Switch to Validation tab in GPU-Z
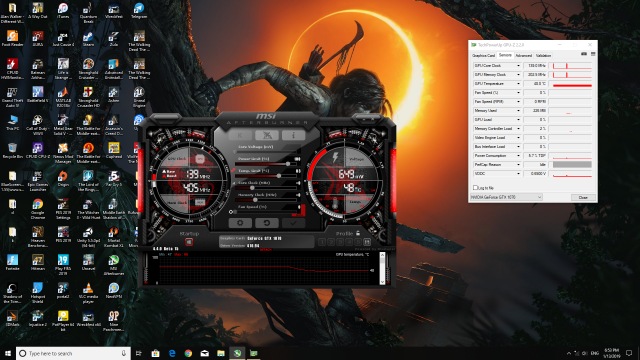 tap(543, 55)
